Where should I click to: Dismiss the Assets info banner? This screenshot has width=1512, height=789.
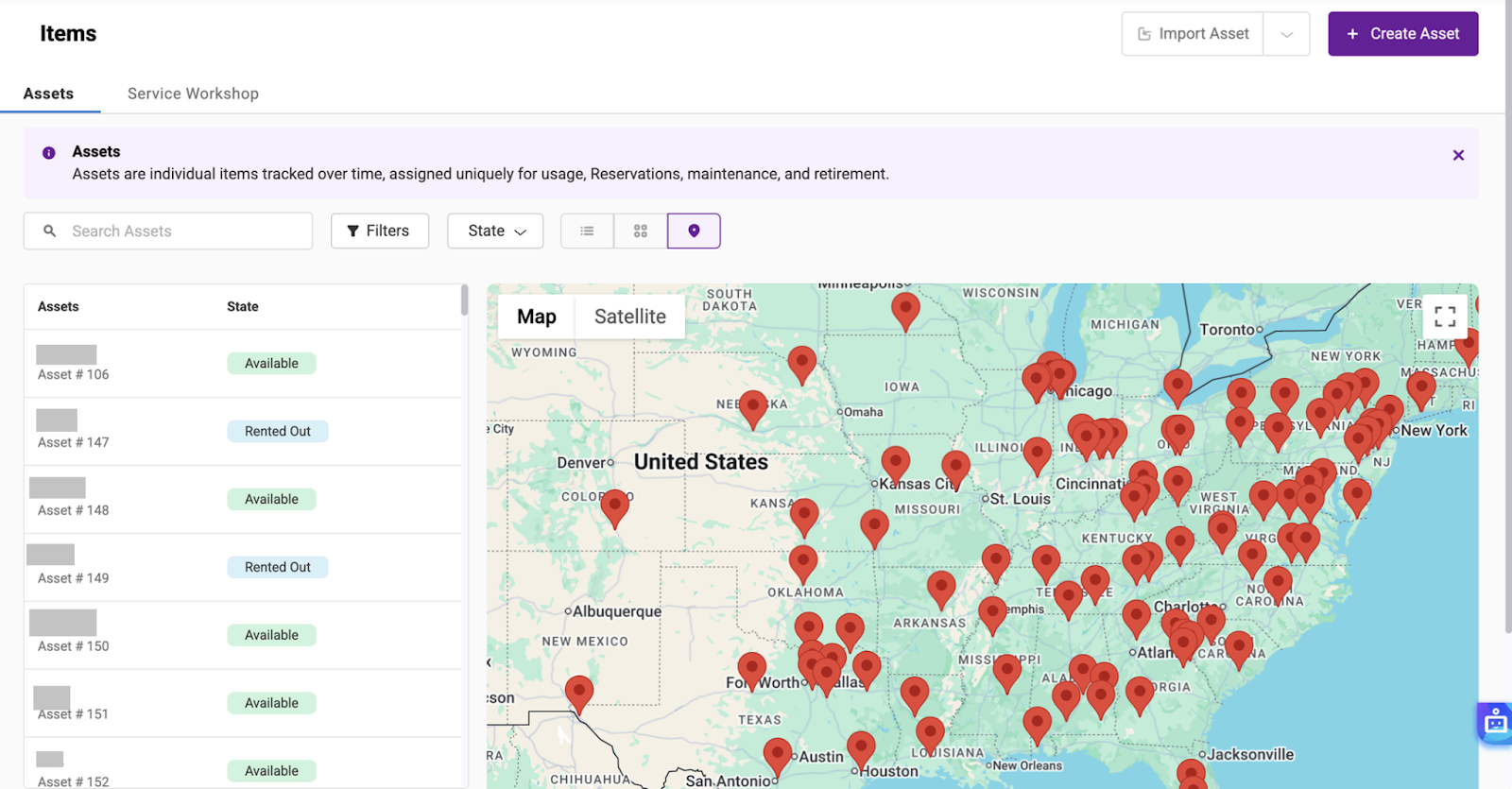[1458, 155]
